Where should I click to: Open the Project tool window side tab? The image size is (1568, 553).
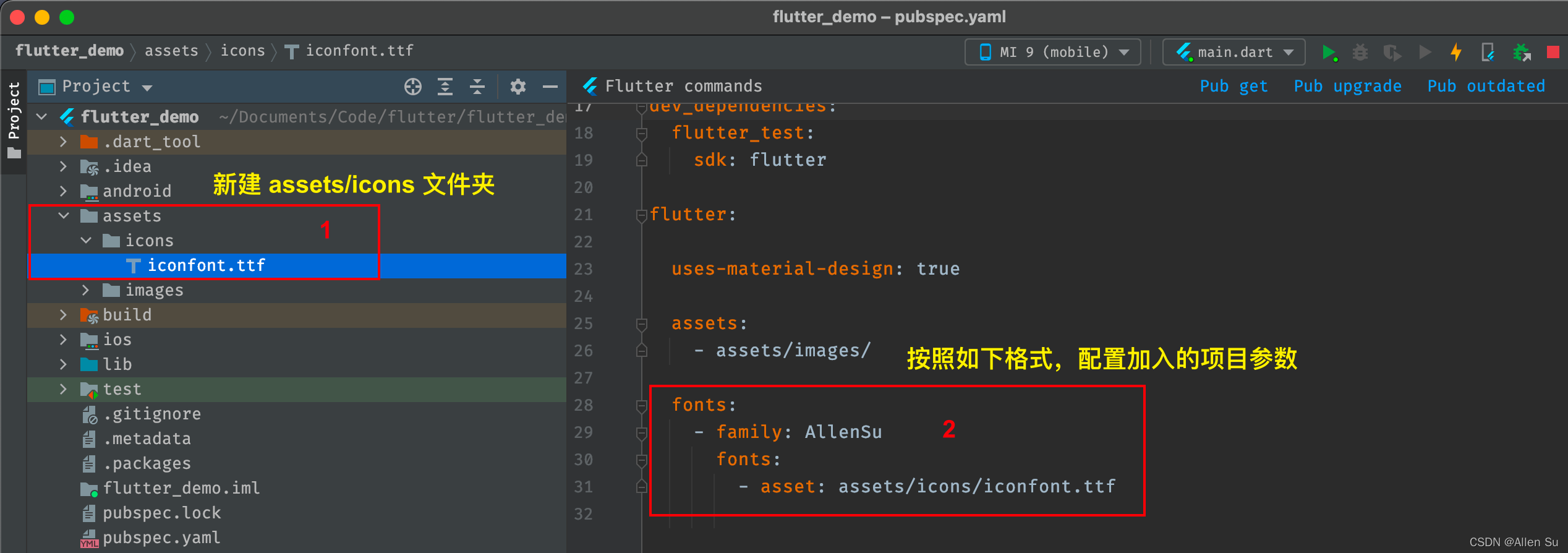click(14, 121)
